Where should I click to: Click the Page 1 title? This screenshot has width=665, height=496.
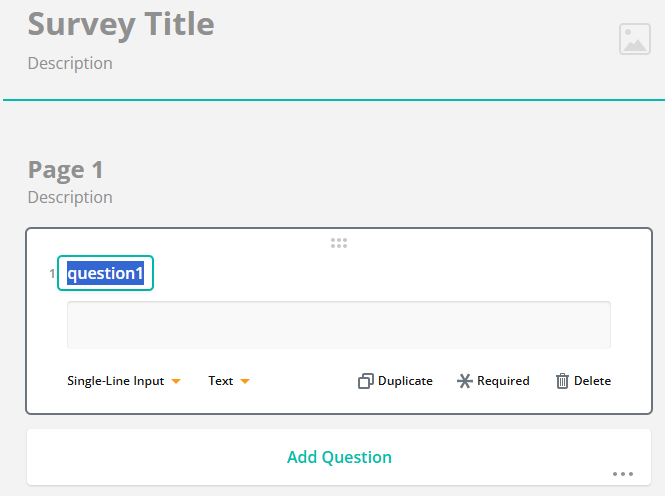coord(66,169)
